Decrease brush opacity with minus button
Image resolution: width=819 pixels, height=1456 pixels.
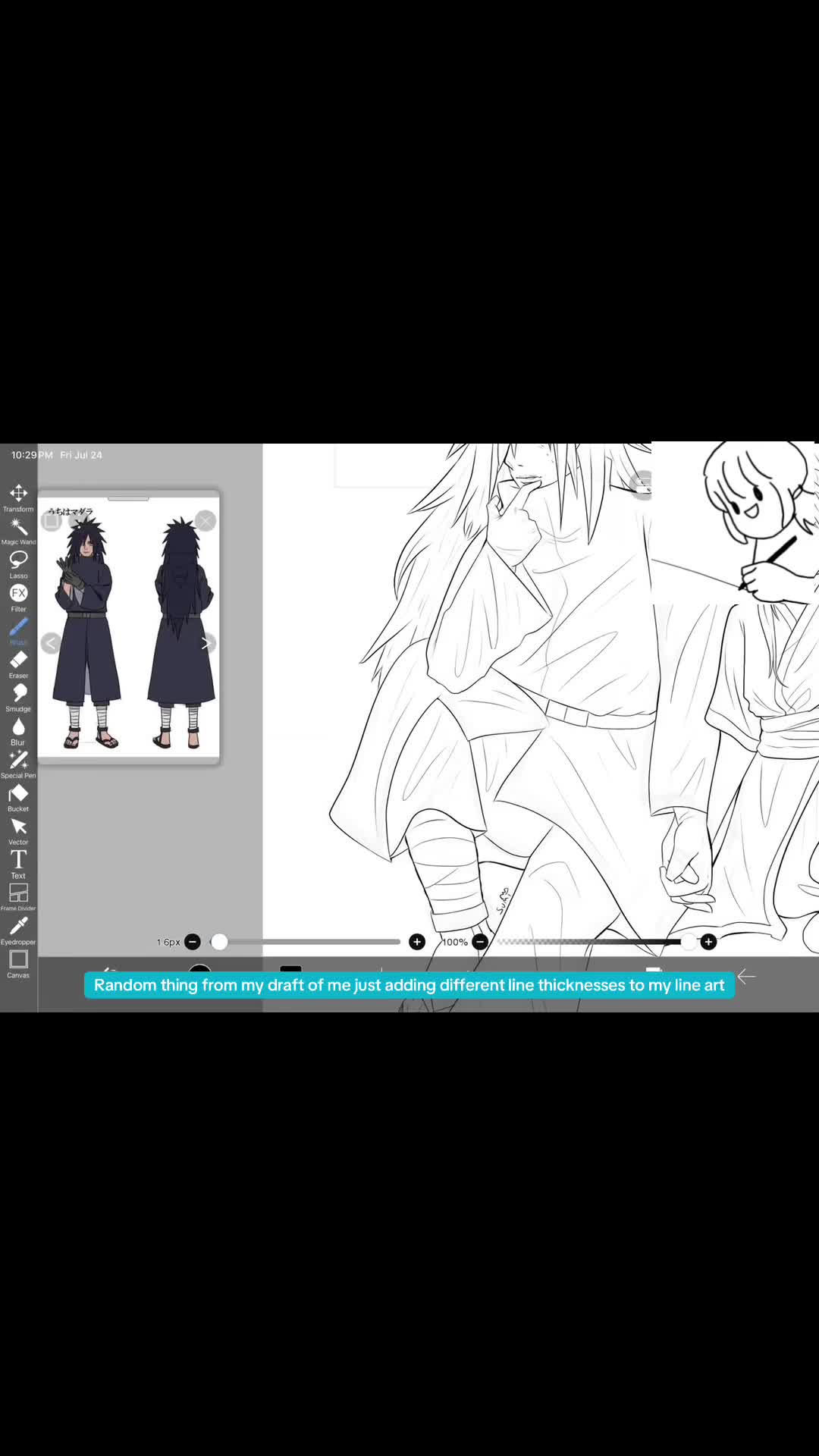coord(479,942)
